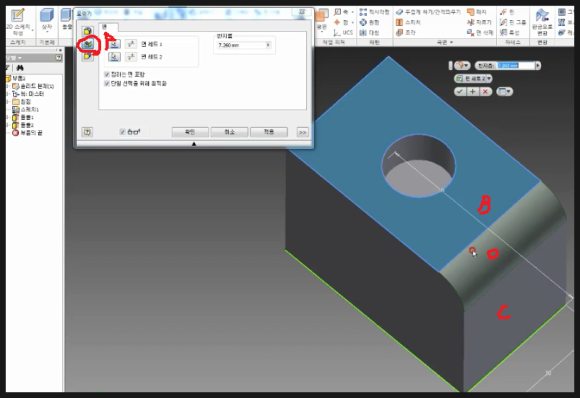Toggle the include tangent faces checkbox
Image resolution: width=580 pixels, height=398 pixels.
(x=107, y=74)
